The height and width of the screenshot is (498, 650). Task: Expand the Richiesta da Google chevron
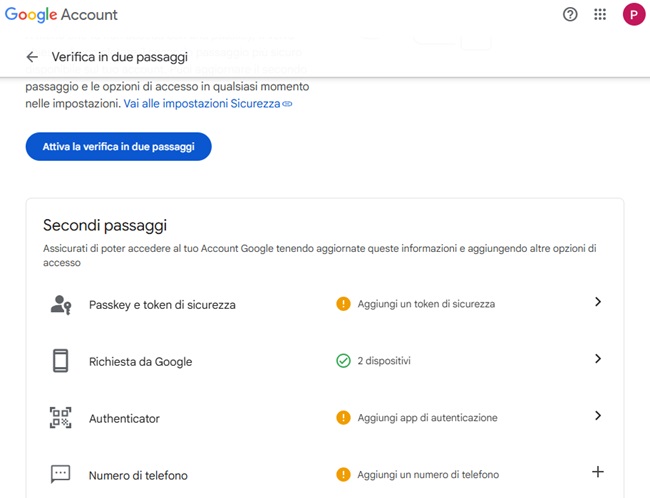click(x=598, y=359)
